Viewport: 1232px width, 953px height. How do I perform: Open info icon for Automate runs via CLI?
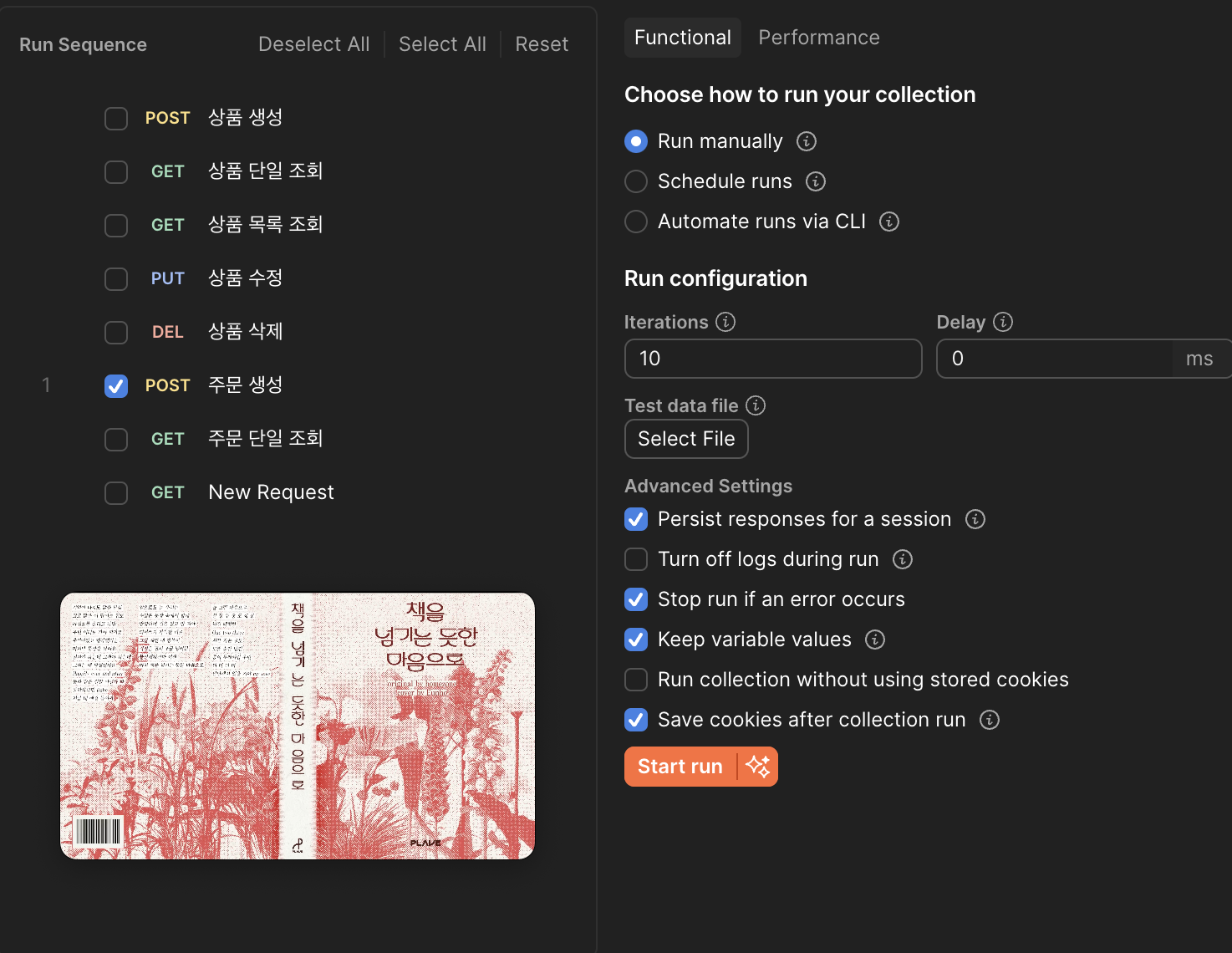point(888,222)
